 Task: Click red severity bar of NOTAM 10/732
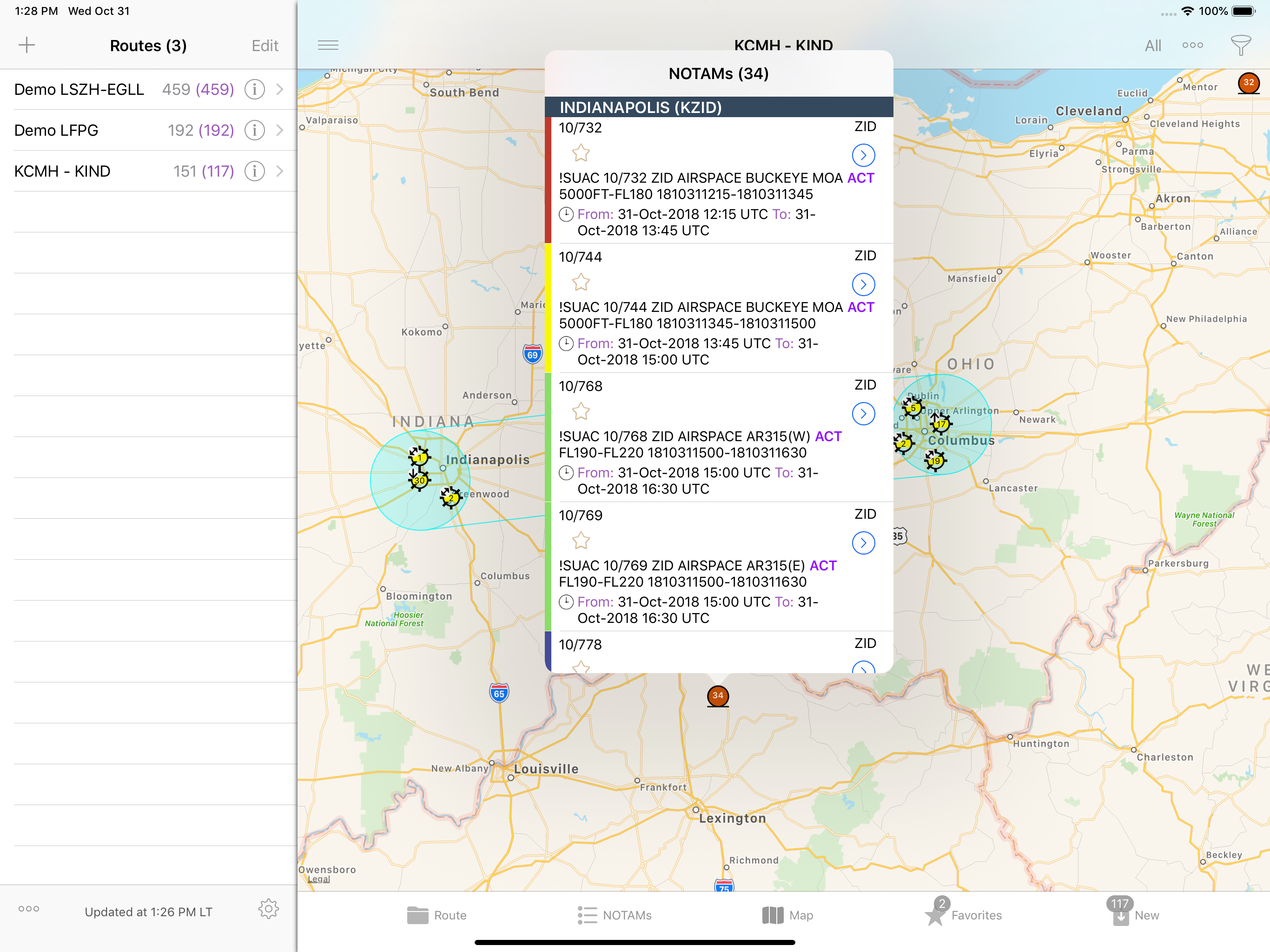pos(548,180)
